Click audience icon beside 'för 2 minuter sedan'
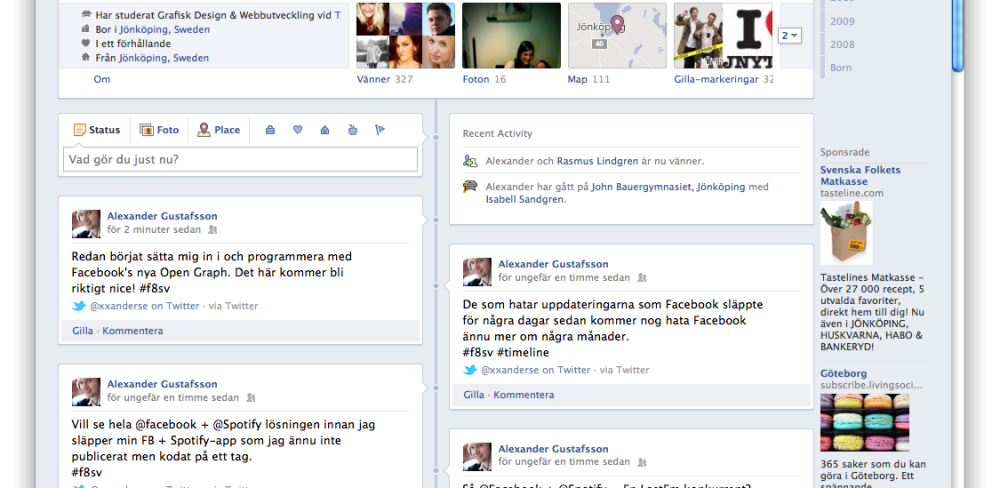 point(212,230)
